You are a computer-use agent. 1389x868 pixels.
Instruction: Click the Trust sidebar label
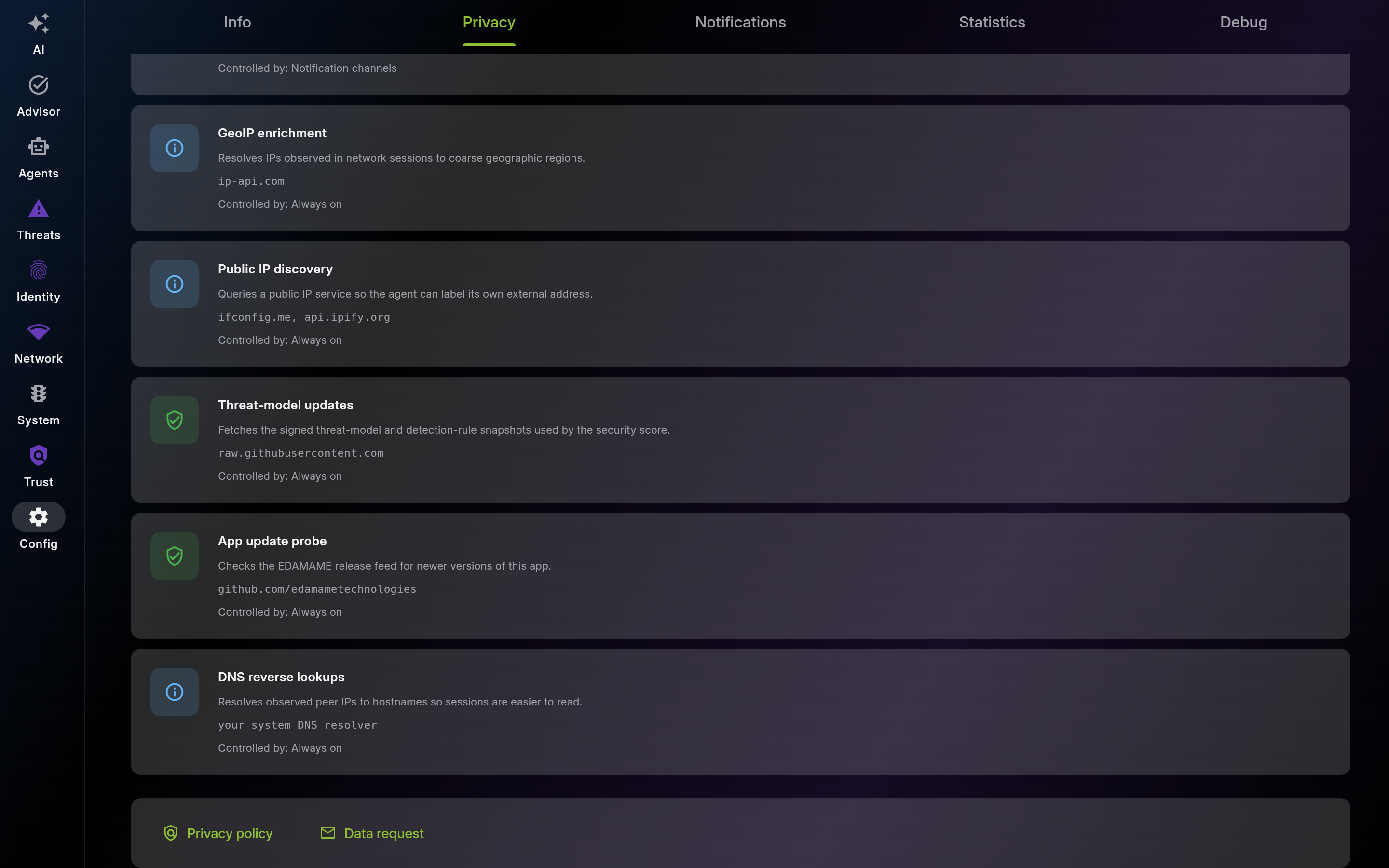[39, 482]
